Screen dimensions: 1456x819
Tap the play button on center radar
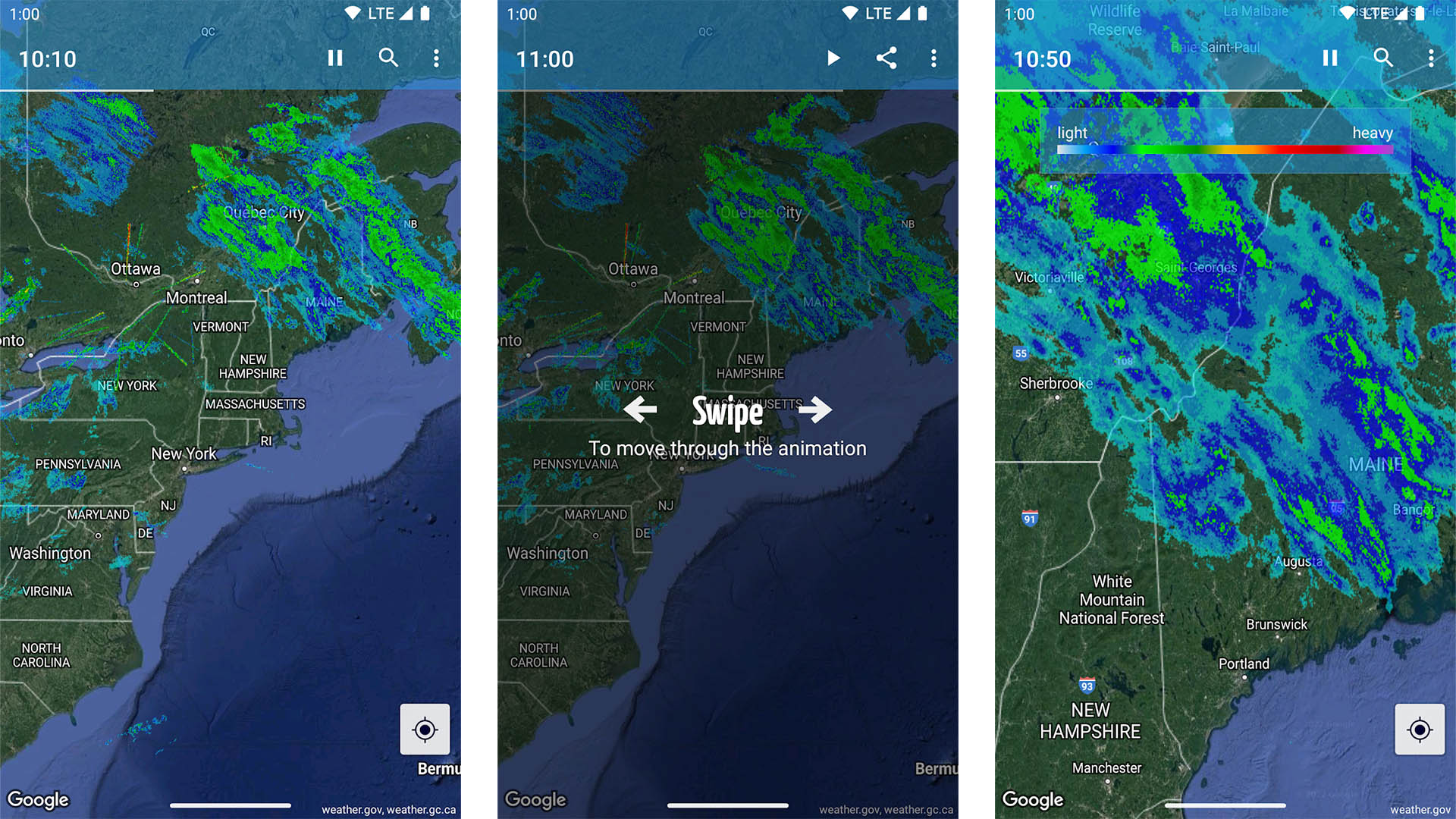pos(834,58)
